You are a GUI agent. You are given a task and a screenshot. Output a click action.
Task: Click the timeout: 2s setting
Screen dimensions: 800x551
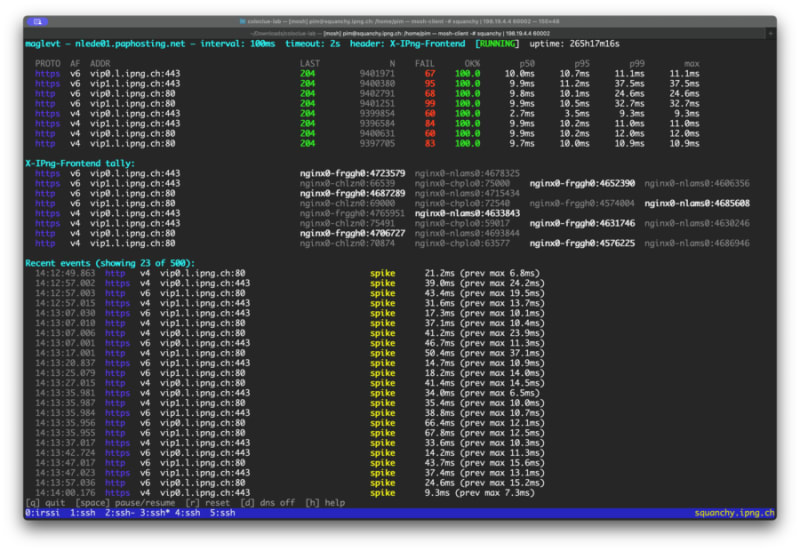pyautogui.click(x=312, y=44)
